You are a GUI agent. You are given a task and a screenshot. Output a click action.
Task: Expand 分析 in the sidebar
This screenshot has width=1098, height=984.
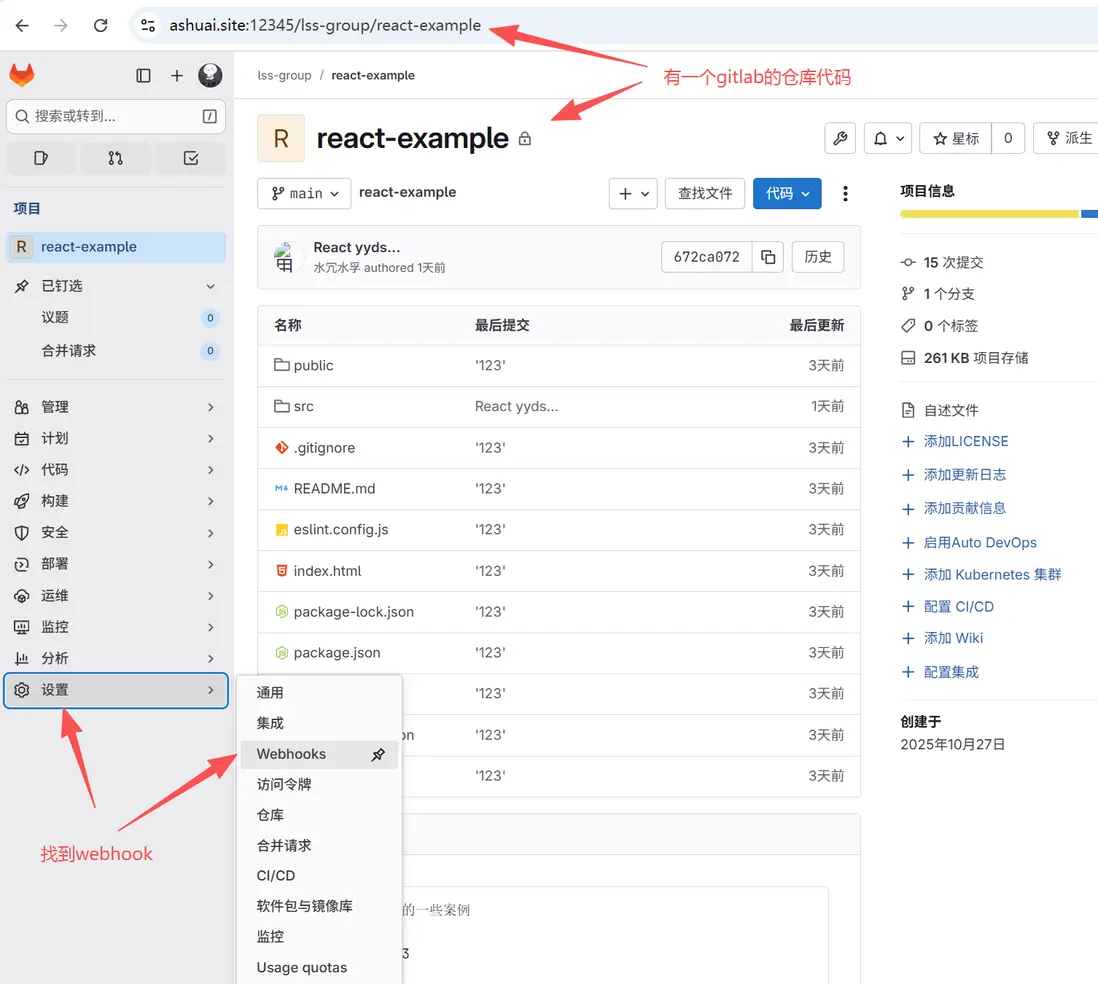[116, 658]
